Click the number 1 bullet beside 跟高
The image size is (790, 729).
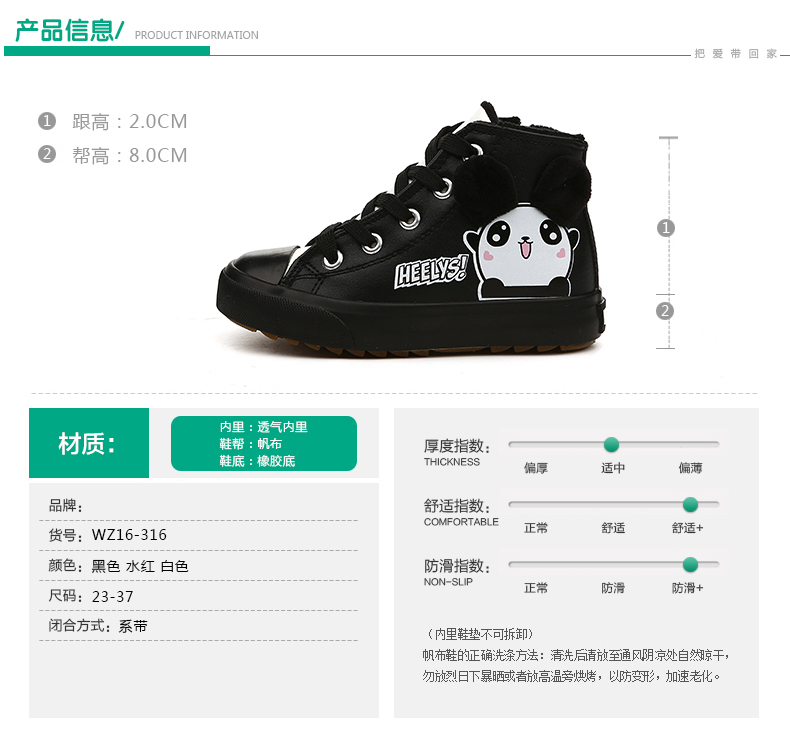click(47, 121)
